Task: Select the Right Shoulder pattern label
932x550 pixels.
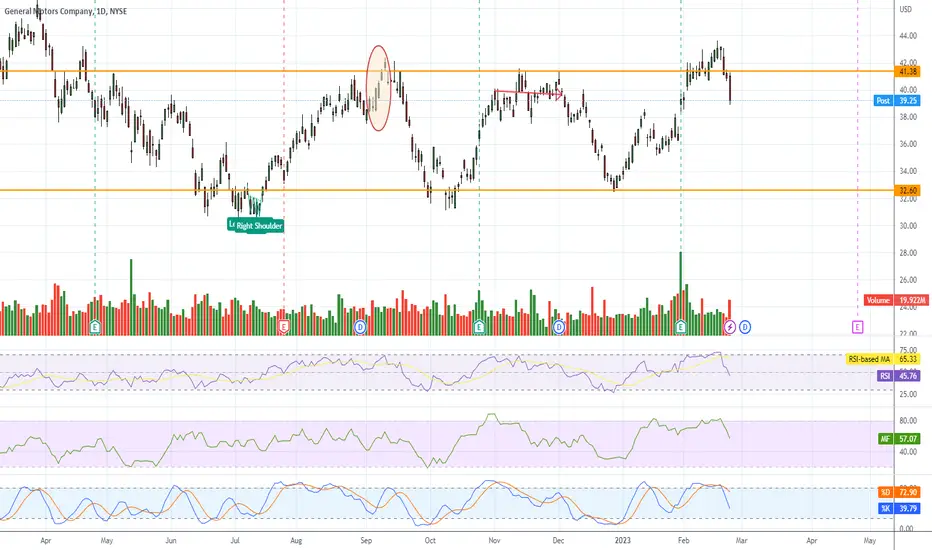Action: pos(259,226)
